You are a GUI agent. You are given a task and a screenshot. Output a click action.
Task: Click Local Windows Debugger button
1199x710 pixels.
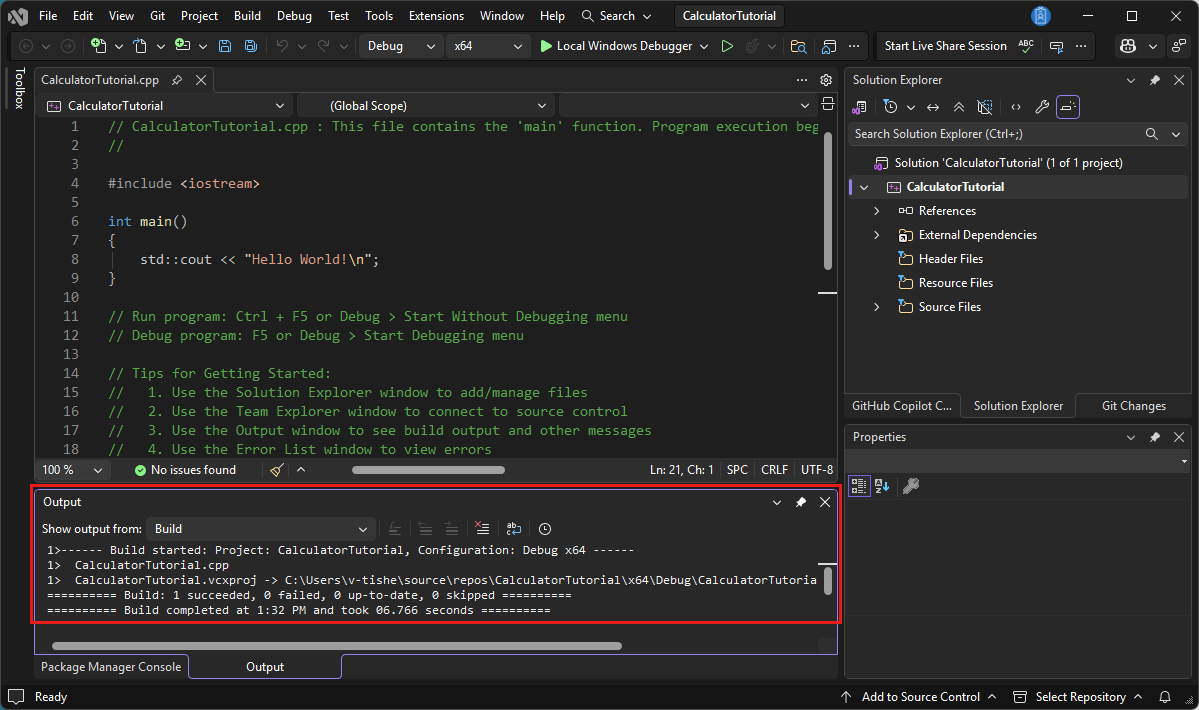[x=616, y=46]
